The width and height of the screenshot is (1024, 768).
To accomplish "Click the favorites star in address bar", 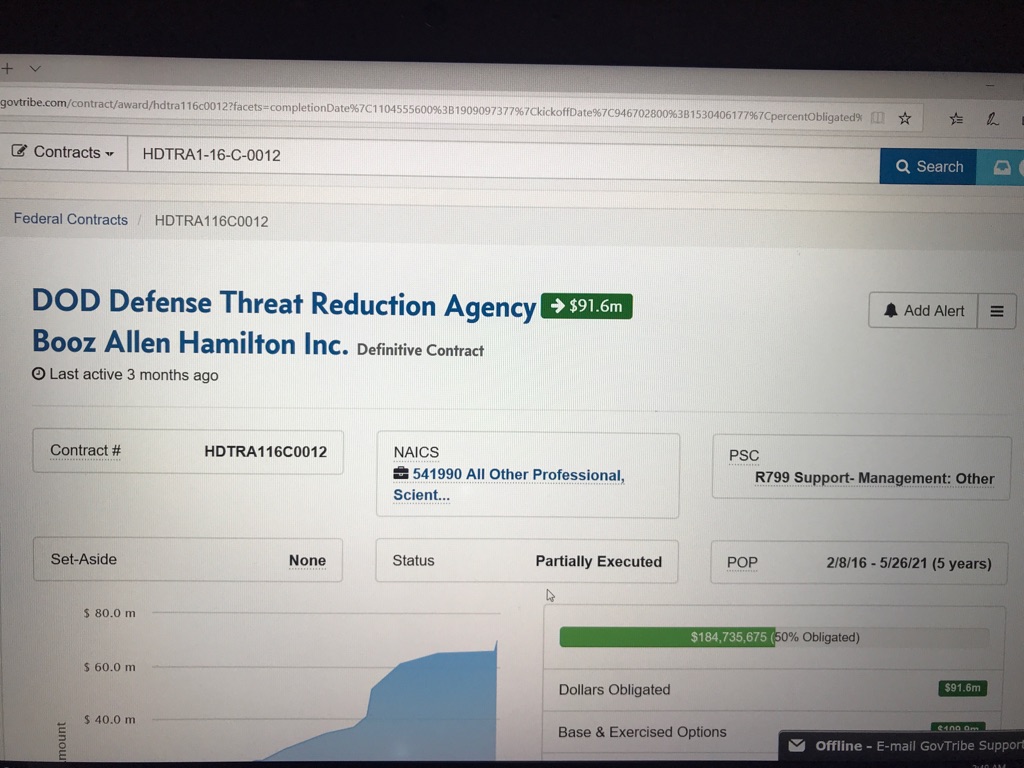I will 905,118.
